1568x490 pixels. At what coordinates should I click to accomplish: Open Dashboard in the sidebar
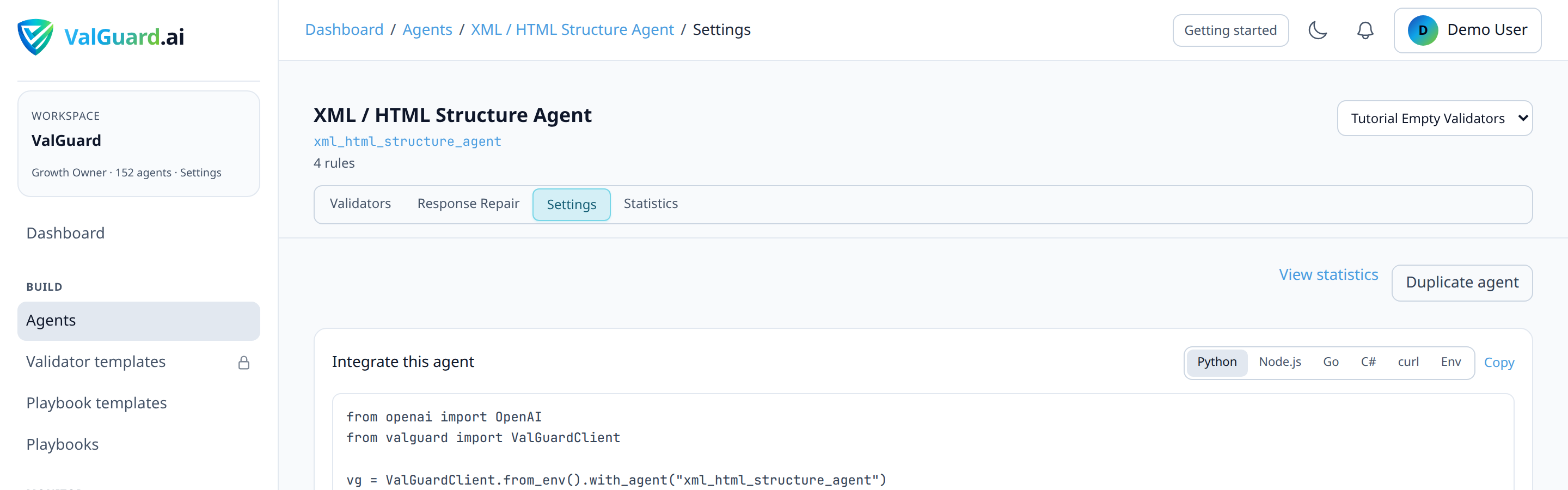[139, 233]
